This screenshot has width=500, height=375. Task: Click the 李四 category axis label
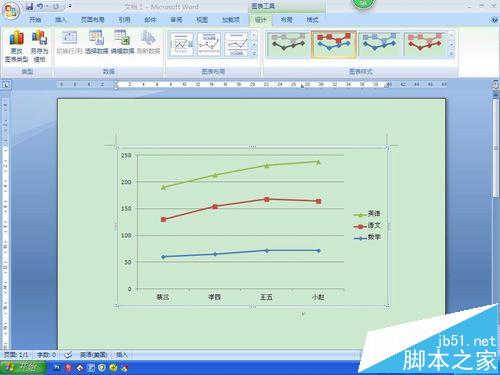point(215,297)
